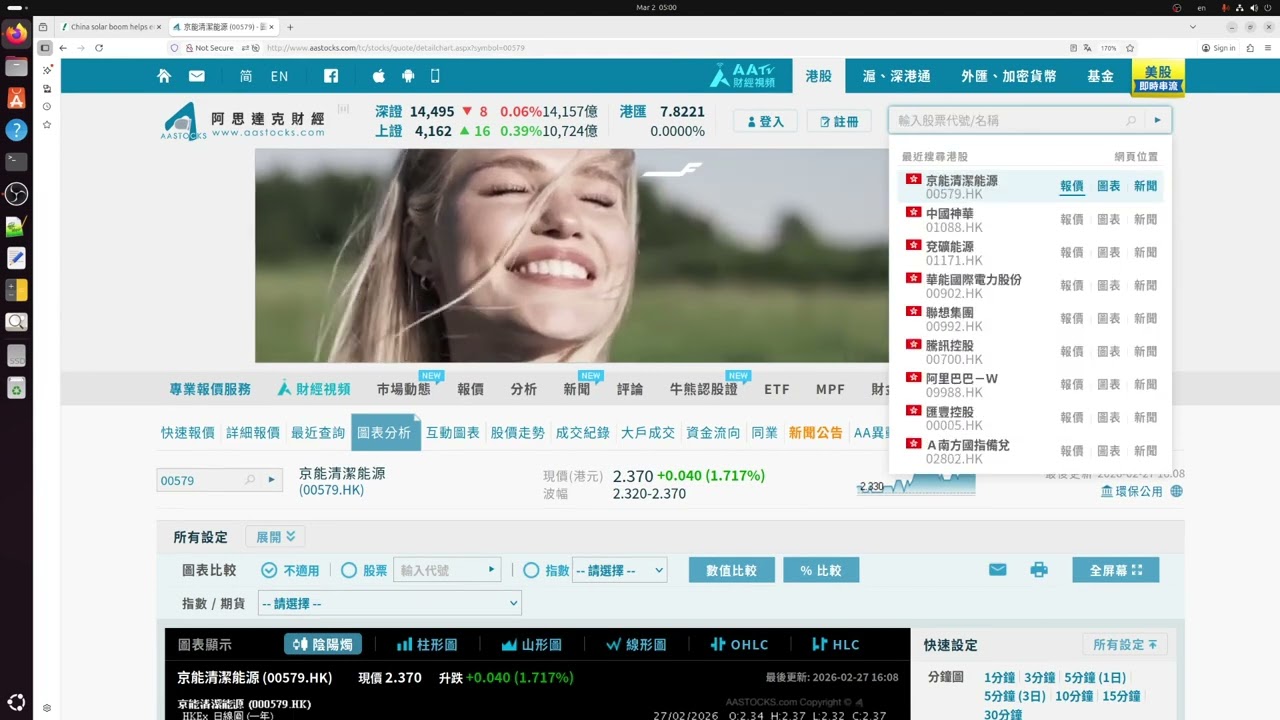The height and width of the screenshot is (720, 1280).
Task: Open 財經視頻 menu item
Action: pyautogui.click(x=314, y=389)
